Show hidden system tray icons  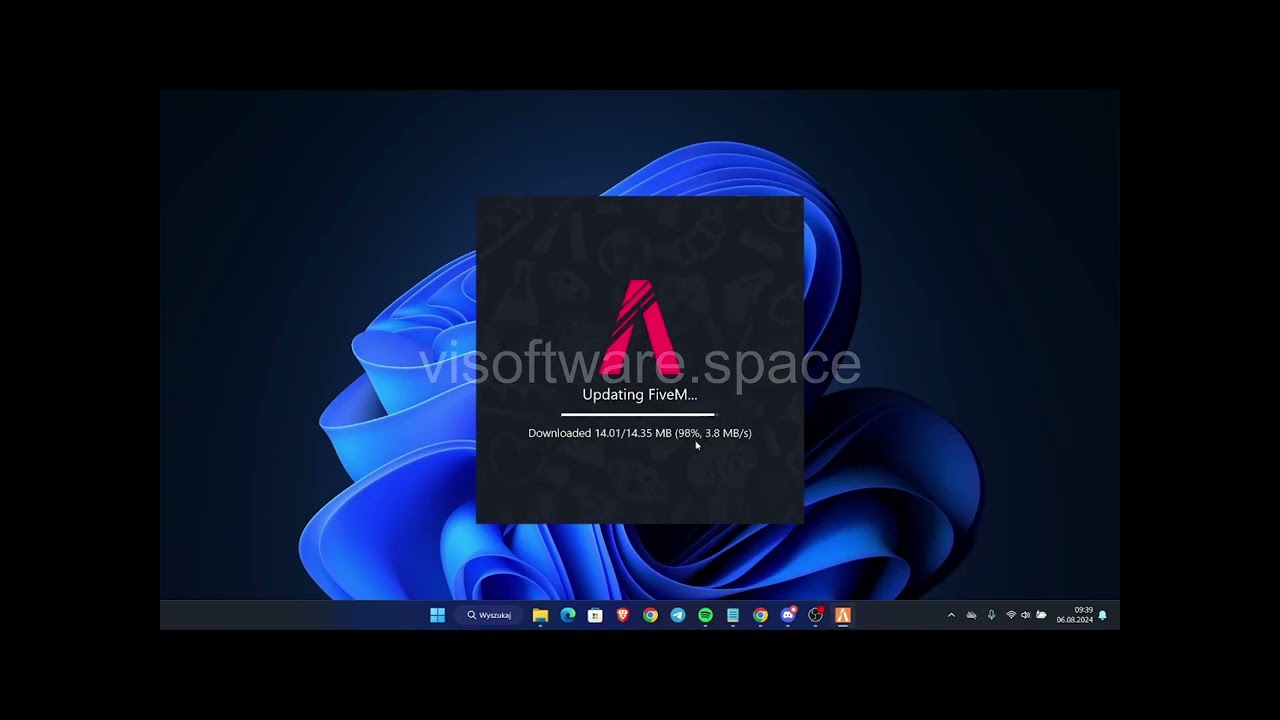[x=951, y=615]
